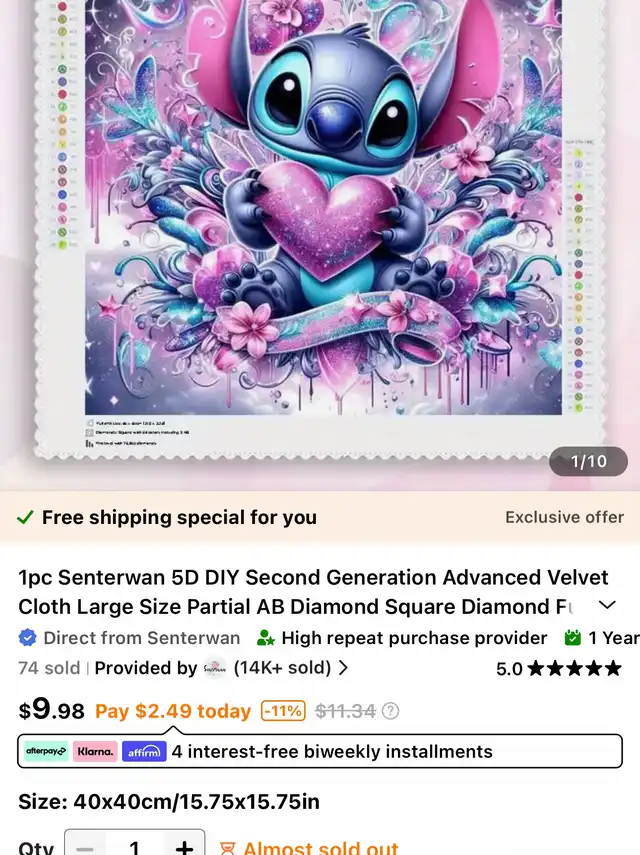Click the price info question mark icon

pyautogui.click(x=390, y=711)
